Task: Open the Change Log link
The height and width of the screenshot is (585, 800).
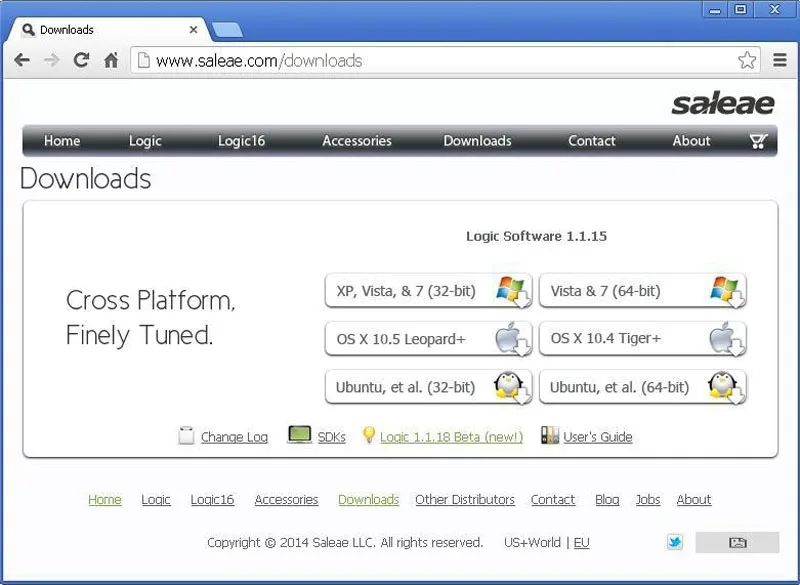Action: (234, 437)
